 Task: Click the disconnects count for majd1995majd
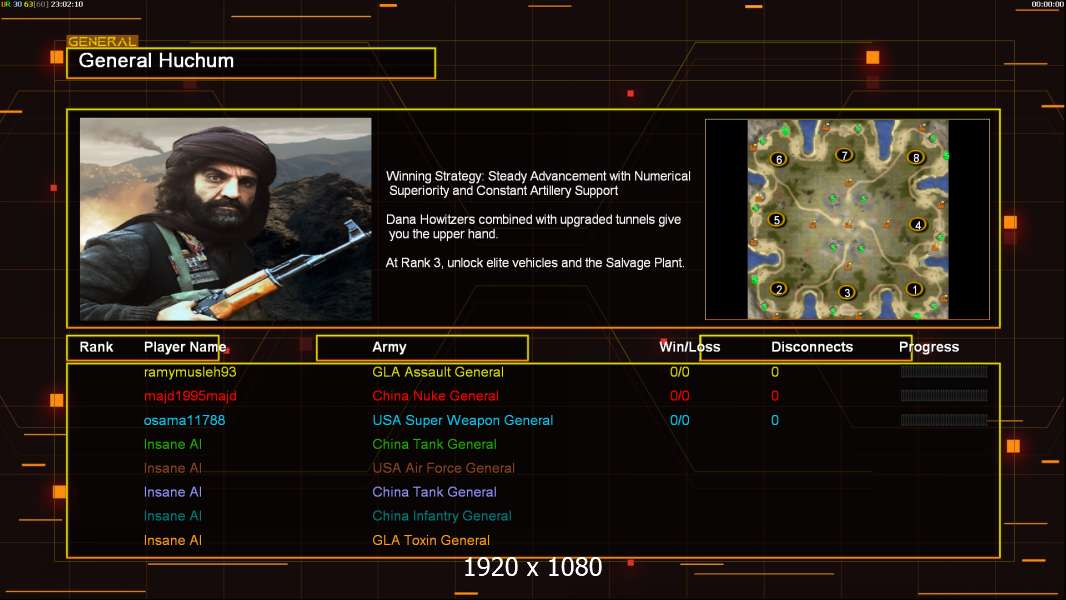point(774,396)
